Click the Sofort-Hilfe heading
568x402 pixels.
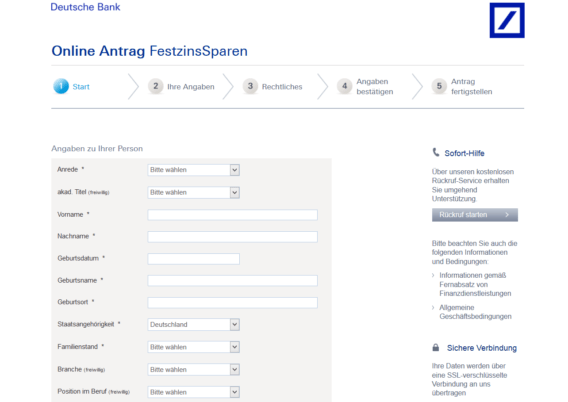[464, 153]
